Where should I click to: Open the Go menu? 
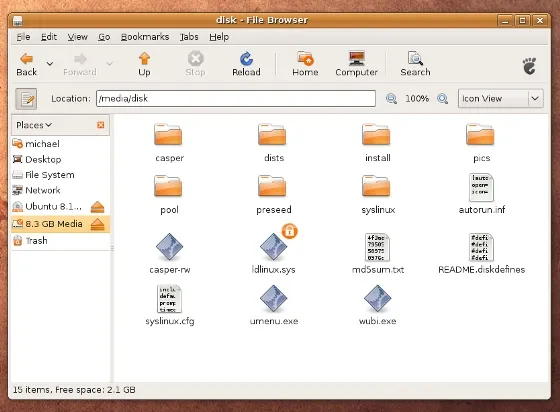pyautogui.click(x=104, y=37)
